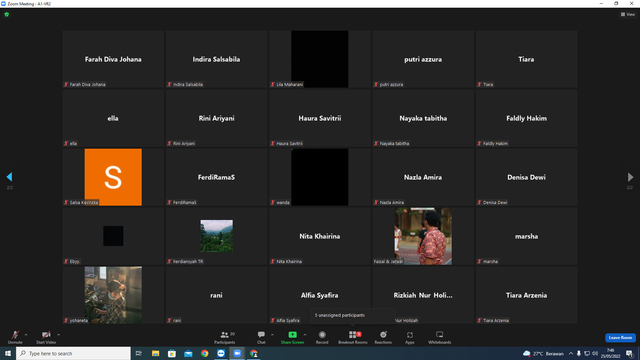Viewport: 640px width, 360px height.
Task: Click the Haura Savitrii tile name
Action: coord(320,118)
